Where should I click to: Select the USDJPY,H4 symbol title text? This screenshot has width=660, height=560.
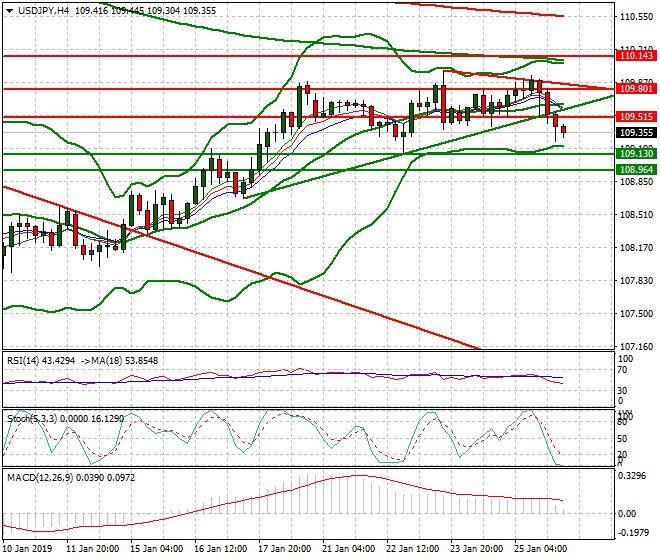coord(43,11)
